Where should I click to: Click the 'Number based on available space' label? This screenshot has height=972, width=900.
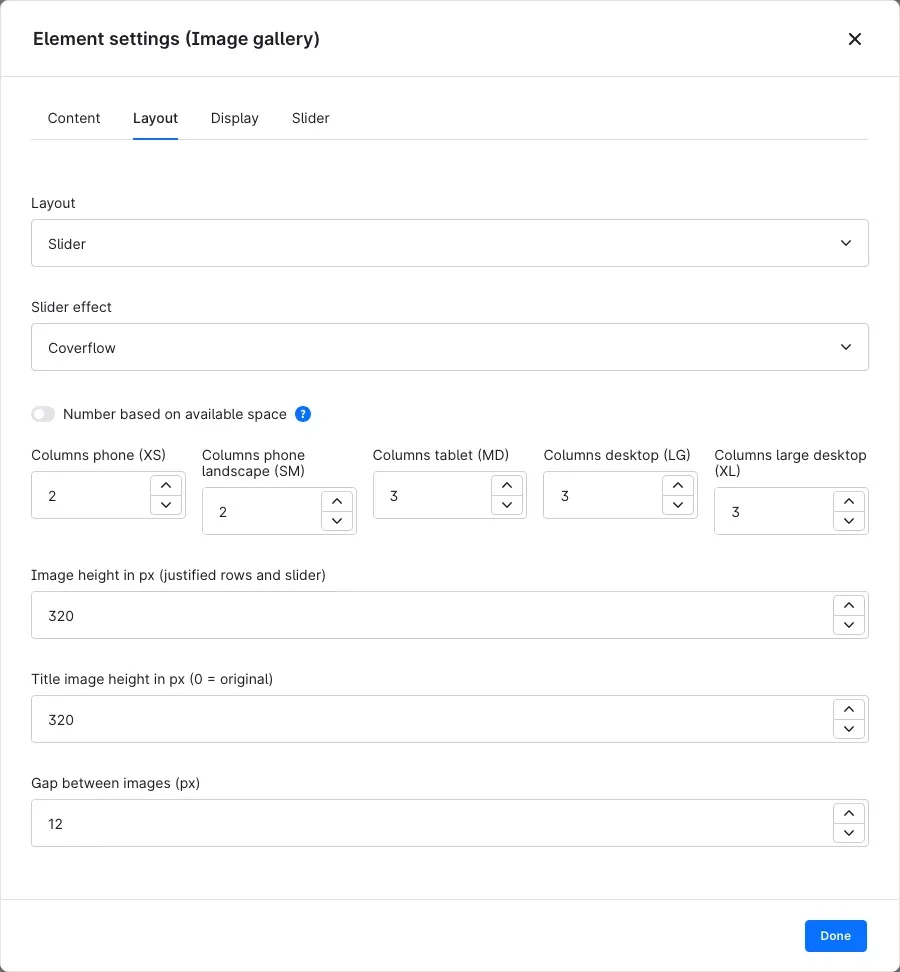175,414
